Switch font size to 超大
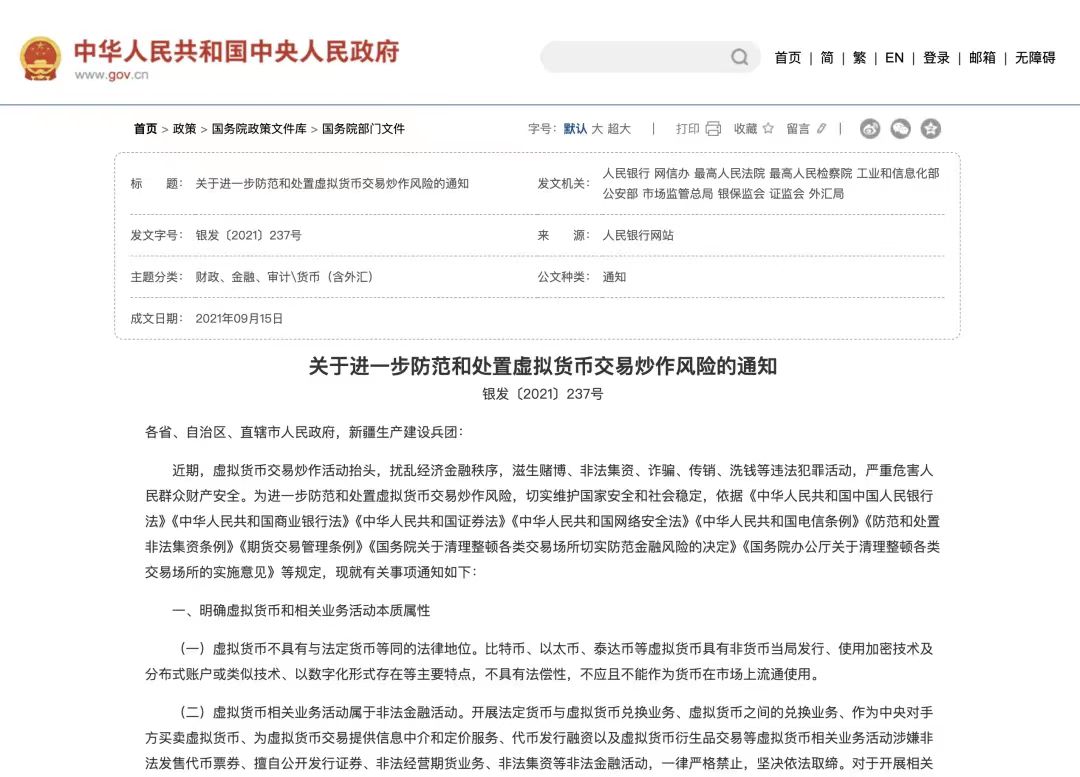The height and width of the screenshot is (777, 1080). click(617, 128)
